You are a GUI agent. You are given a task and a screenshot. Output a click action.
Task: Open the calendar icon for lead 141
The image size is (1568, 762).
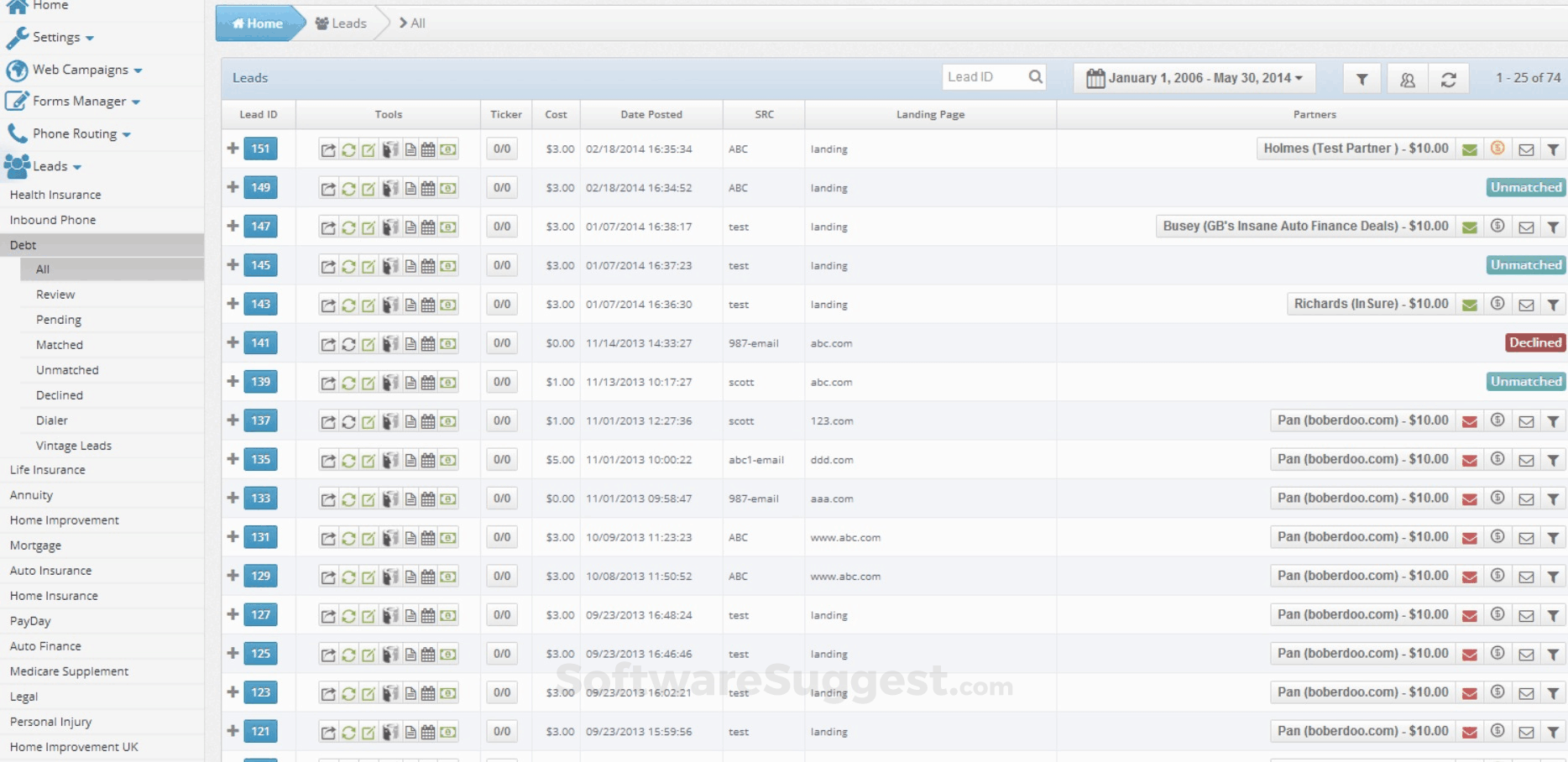(430, 342)
